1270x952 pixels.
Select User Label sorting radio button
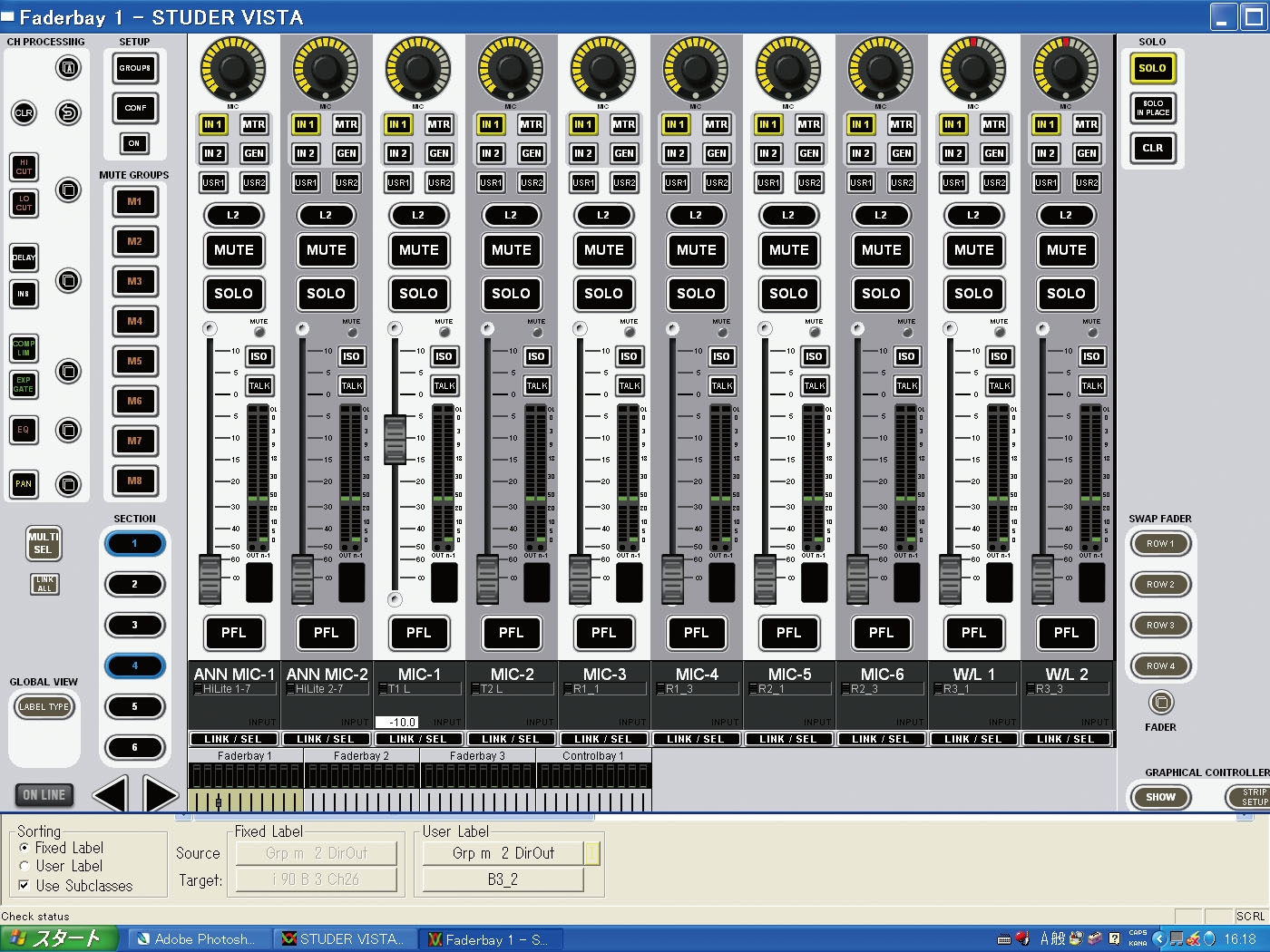point(24,866)
